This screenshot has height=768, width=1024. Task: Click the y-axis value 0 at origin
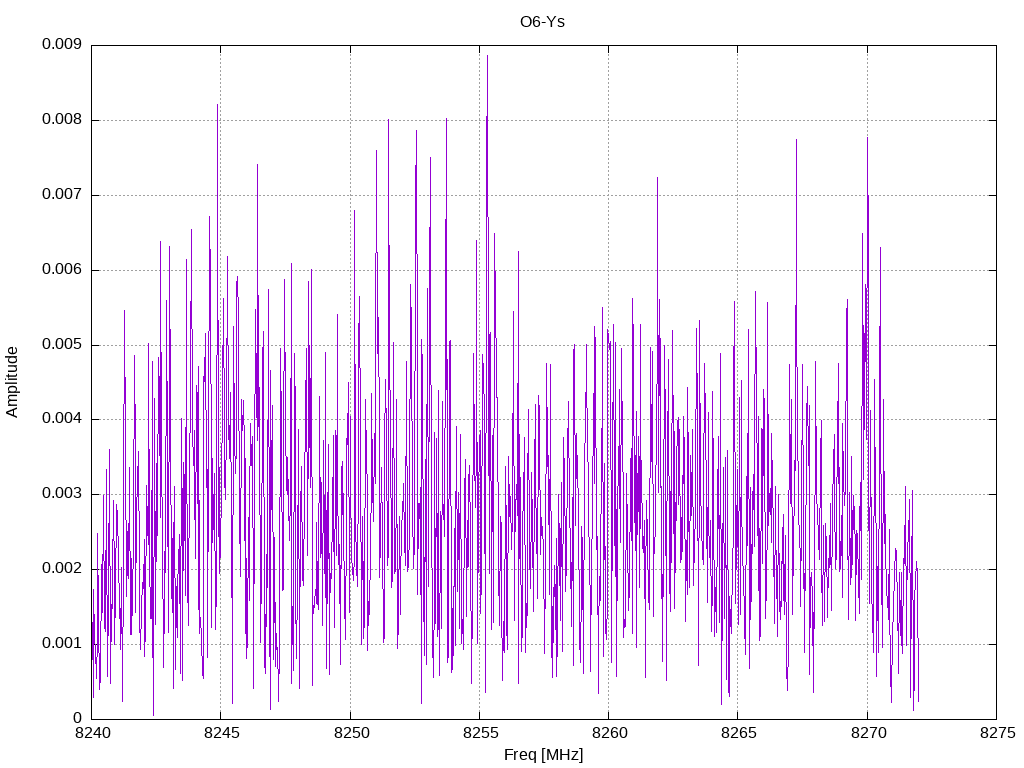(x=78, y=718)
